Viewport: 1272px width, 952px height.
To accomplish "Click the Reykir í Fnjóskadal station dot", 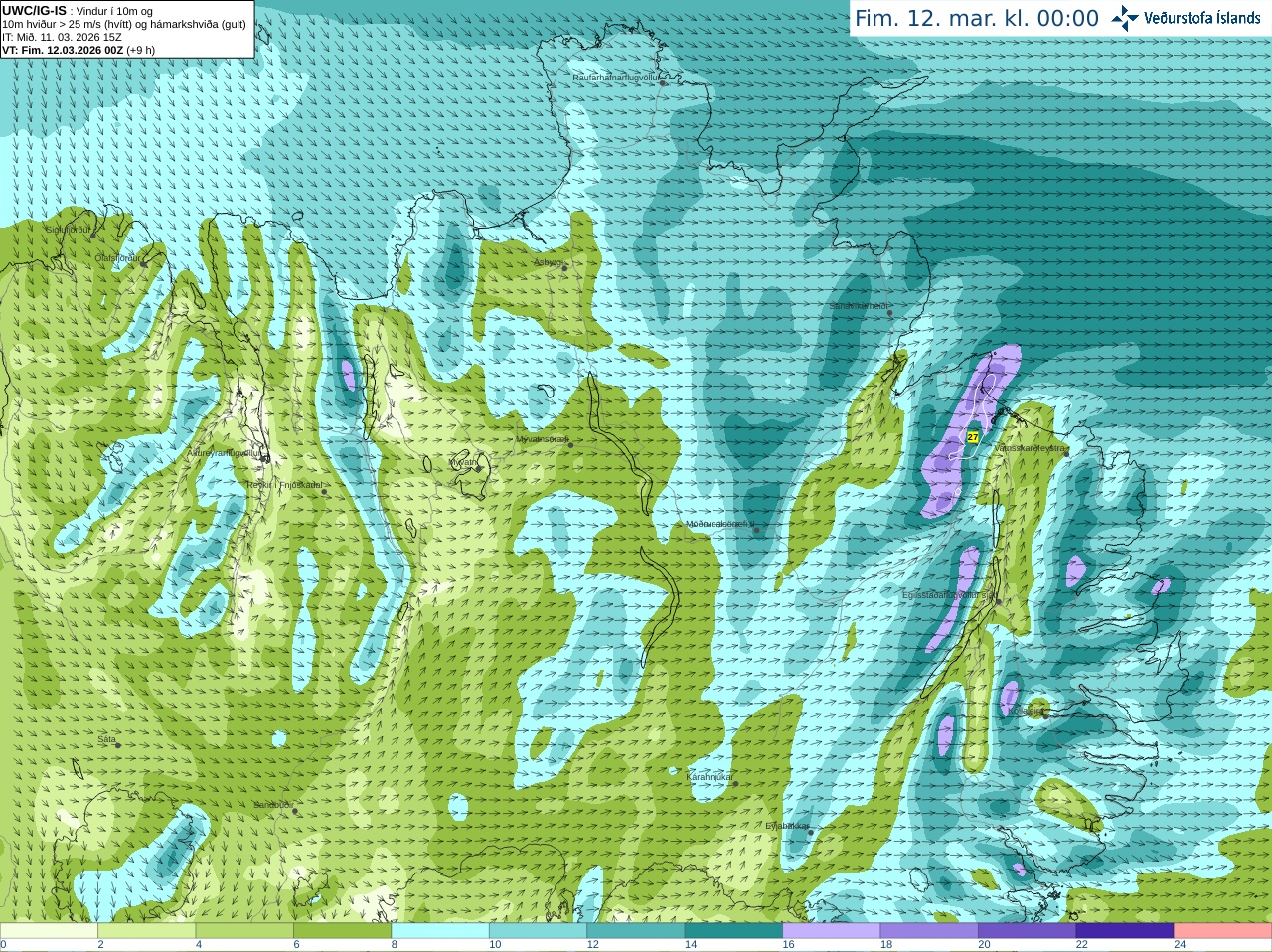I will tap(324, 491).
